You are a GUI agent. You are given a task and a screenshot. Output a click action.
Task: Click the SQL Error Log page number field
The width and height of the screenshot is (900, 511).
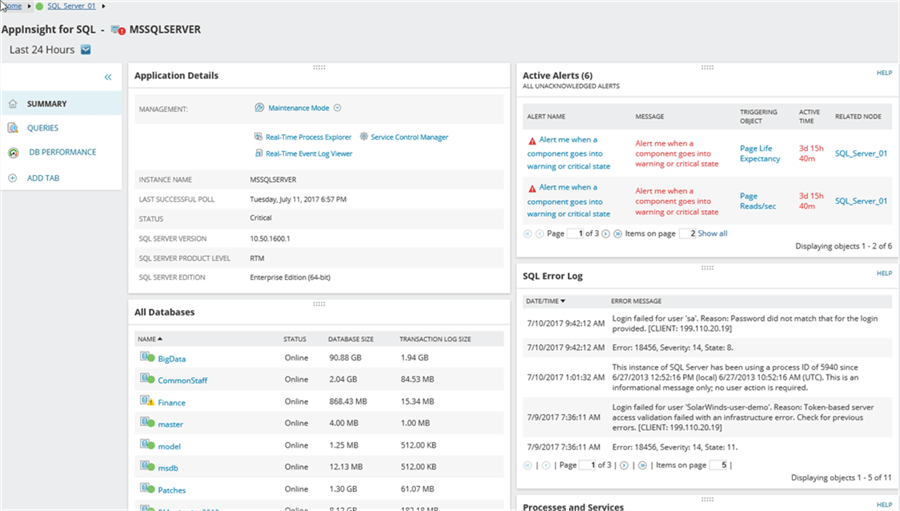(587, 465)
